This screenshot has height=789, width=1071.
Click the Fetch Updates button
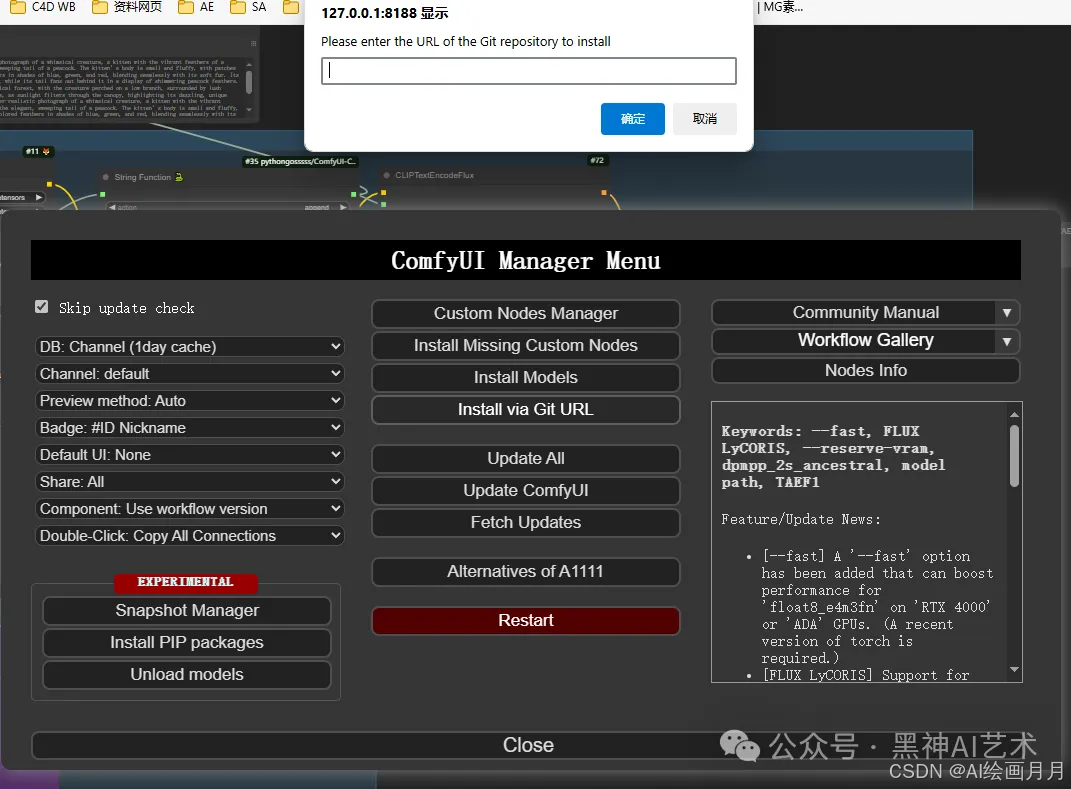point(525,523)
